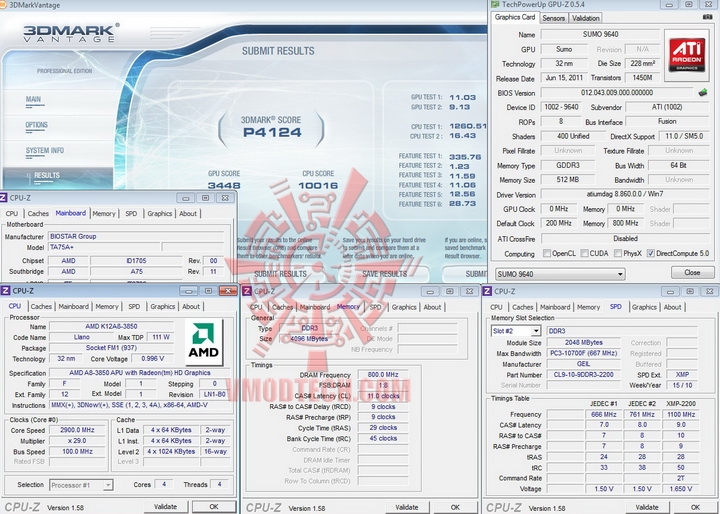Click OK in CPU-Z Memory window

point(455,507)
